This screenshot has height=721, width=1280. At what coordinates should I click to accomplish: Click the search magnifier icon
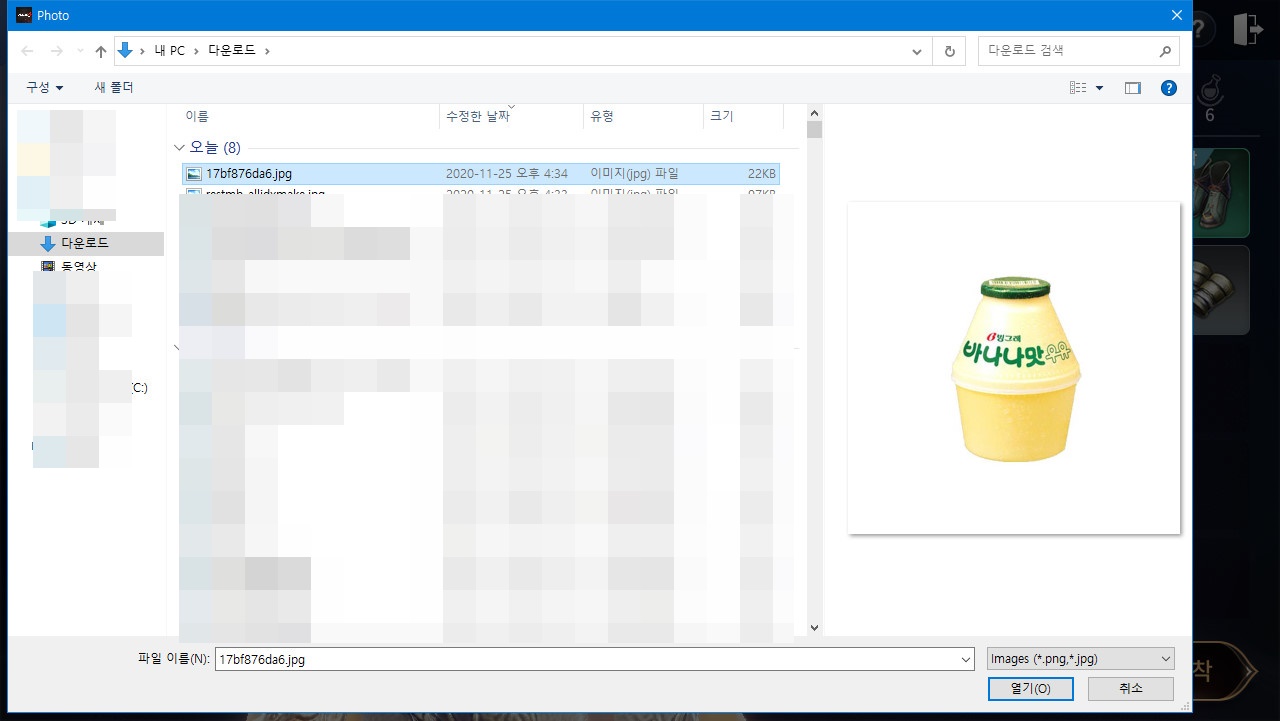pos(1166,51)
